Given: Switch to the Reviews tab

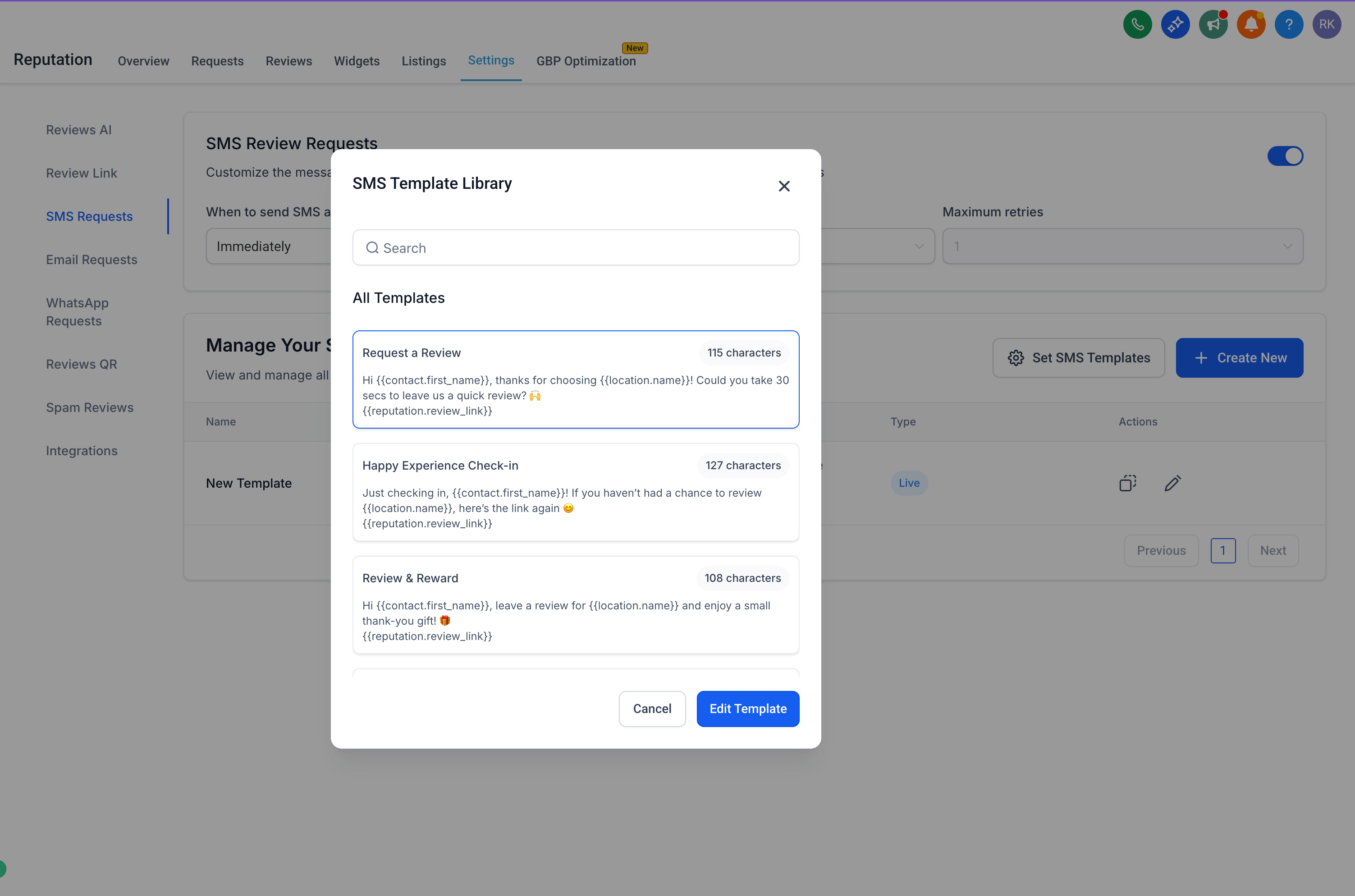Looking at the screenshot, I should point(288,61).
